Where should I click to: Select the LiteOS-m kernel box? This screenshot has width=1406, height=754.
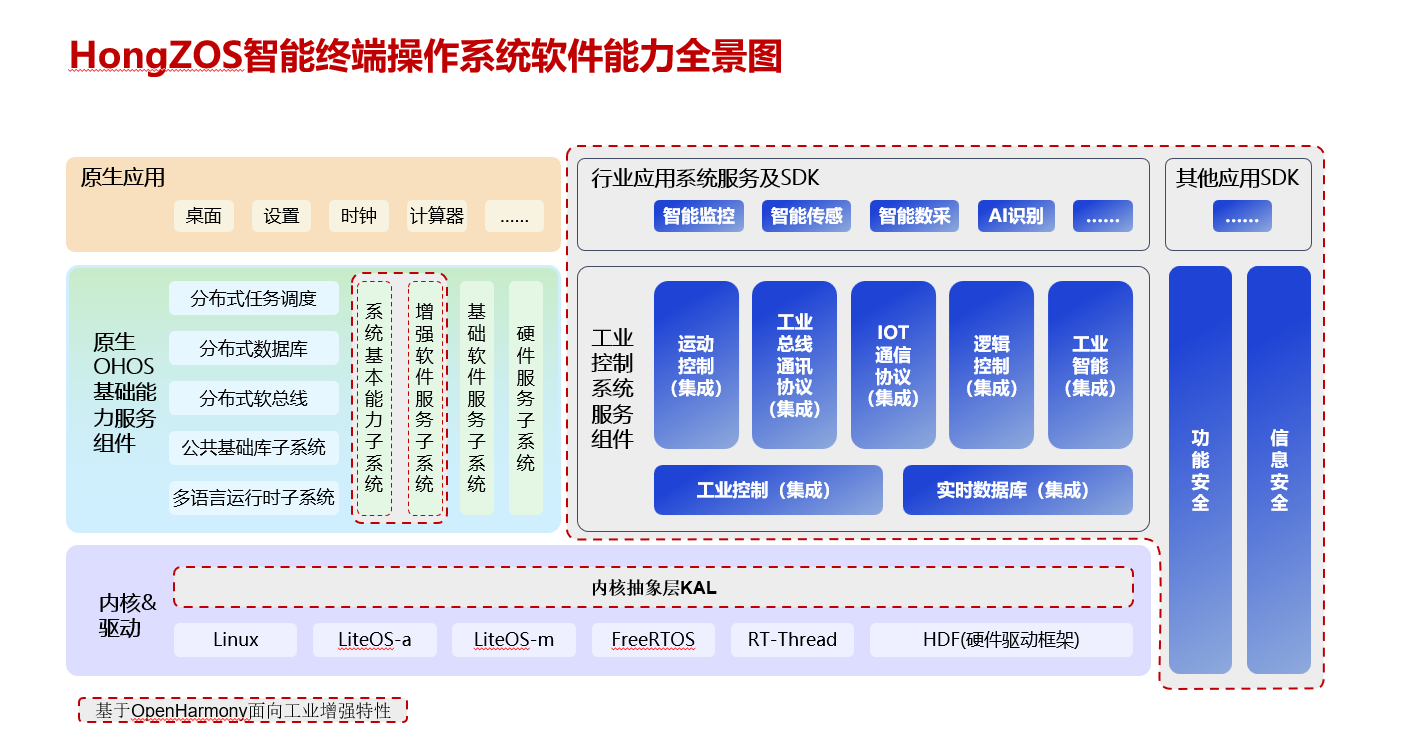tap(514, 640)
